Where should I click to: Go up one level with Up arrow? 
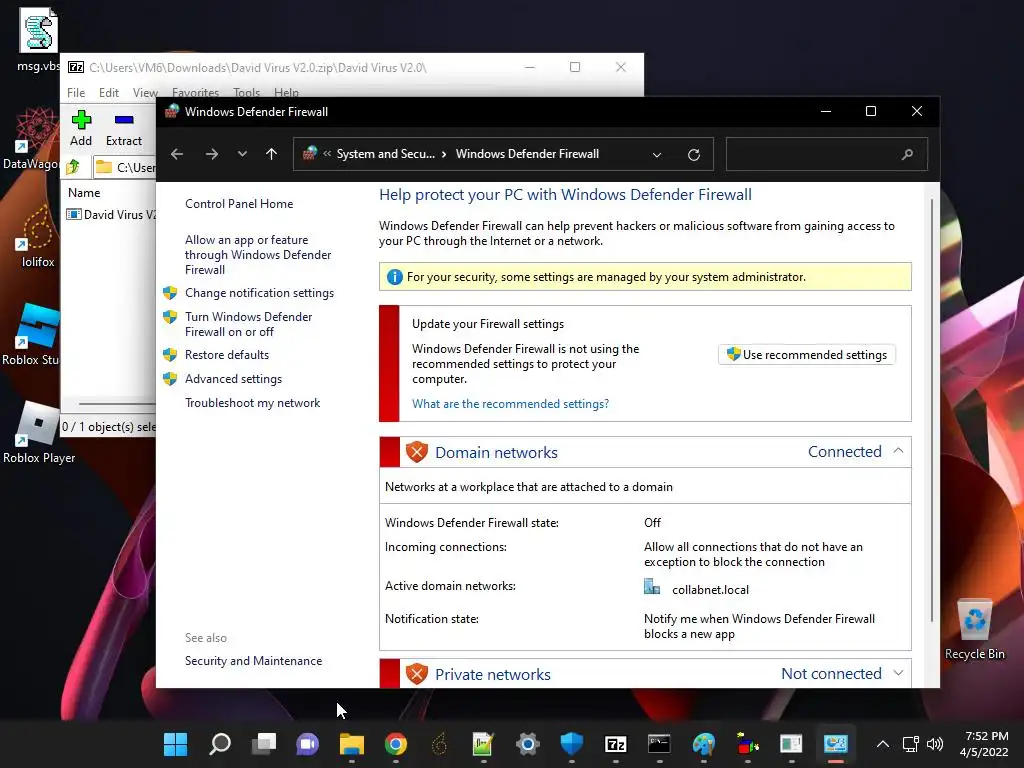(x=272, y=154)
